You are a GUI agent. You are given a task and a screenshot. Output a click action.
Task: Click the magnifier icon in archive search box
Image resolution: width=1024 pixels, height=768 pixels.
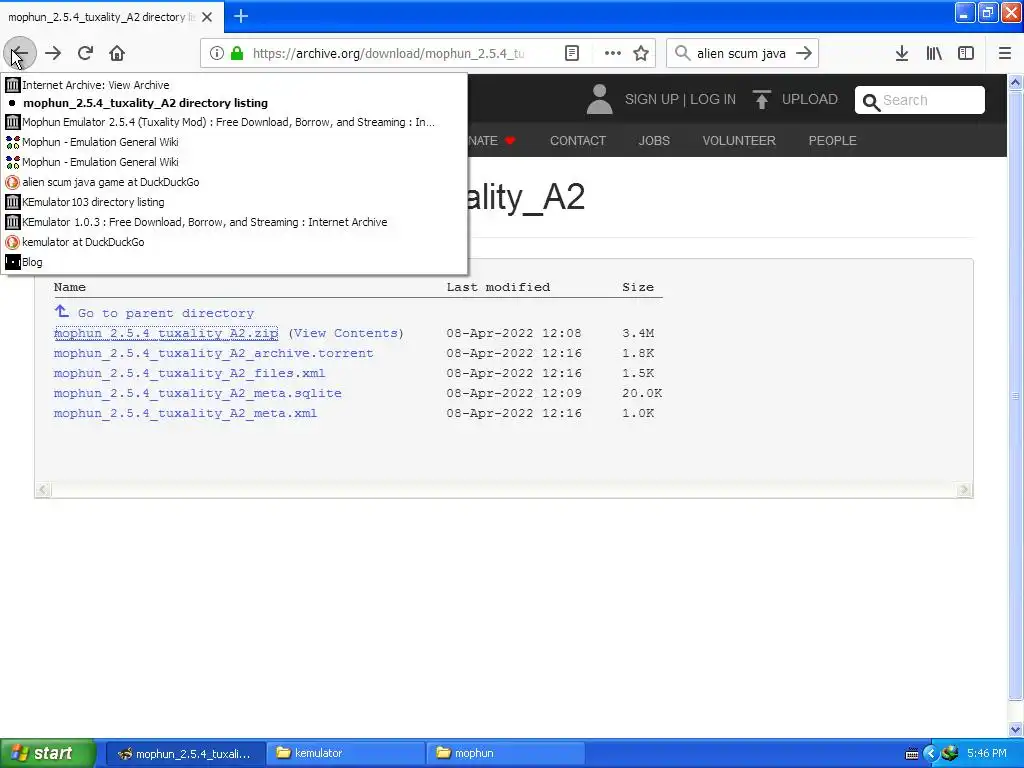(x=871, y=102)
